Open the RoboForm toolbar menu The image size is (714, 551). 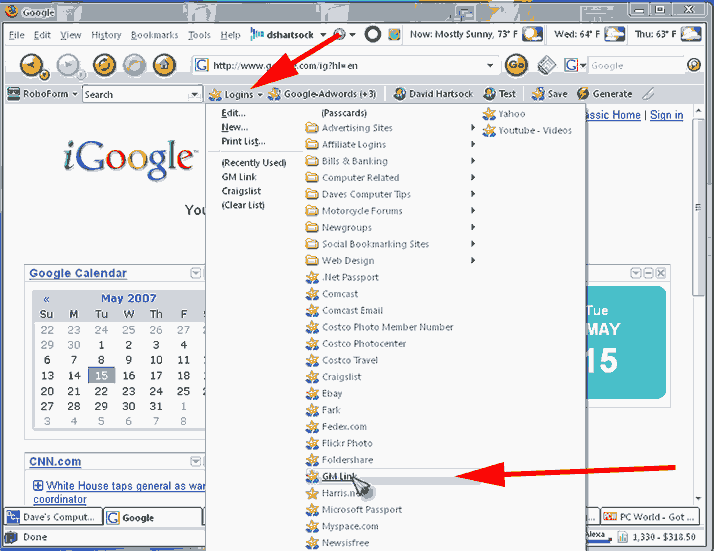pyautogui.click(x=43, y=94)
